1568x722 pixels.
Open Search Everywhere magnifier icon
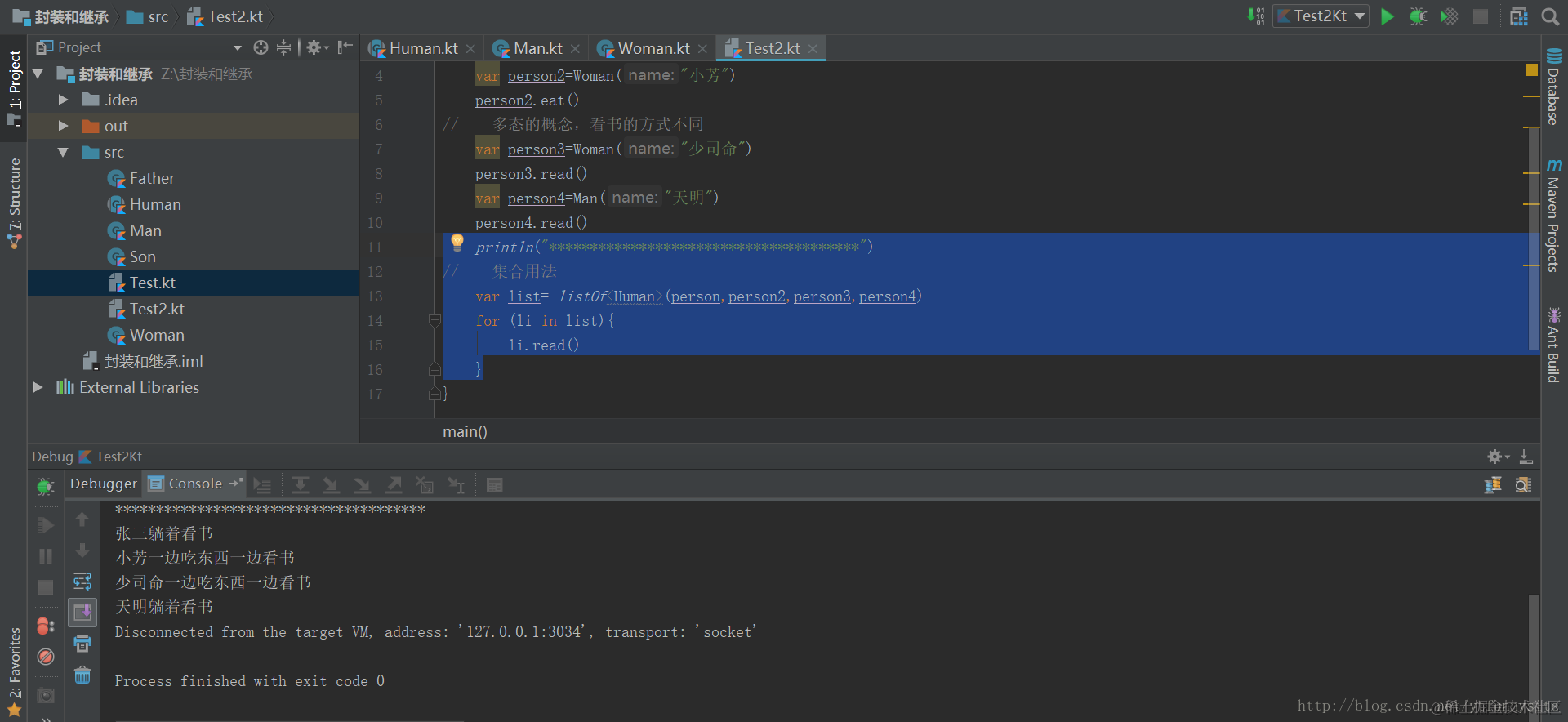click(x=1549, y=16)
